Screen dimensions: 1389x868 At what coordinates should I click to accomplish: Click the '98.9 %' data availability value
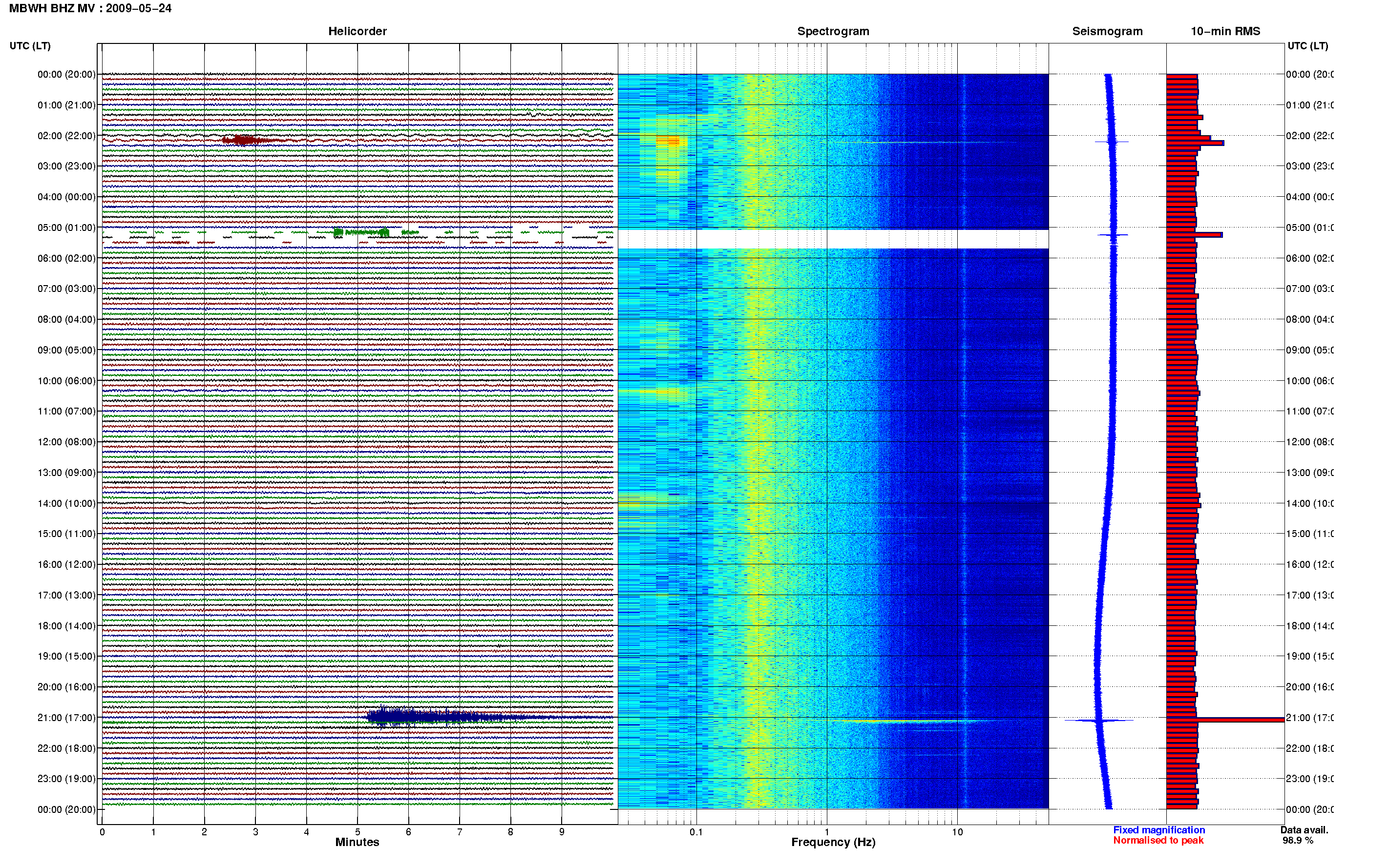point(1298,841)
